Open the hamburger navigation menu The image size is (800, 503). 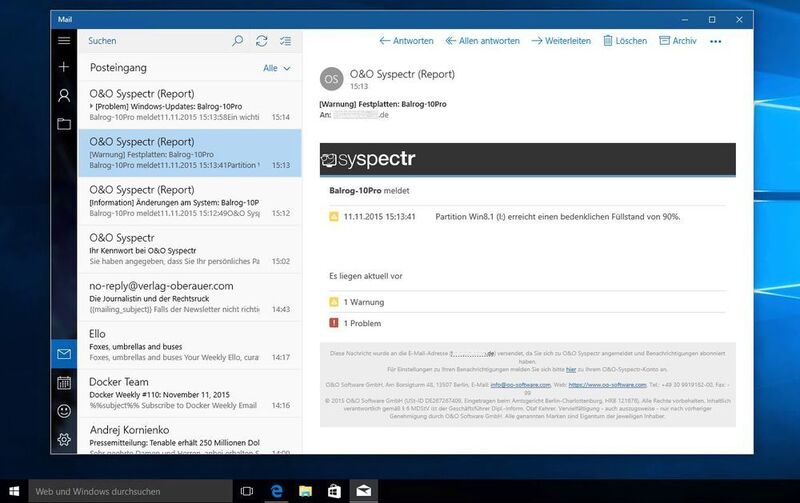(64, 40)
